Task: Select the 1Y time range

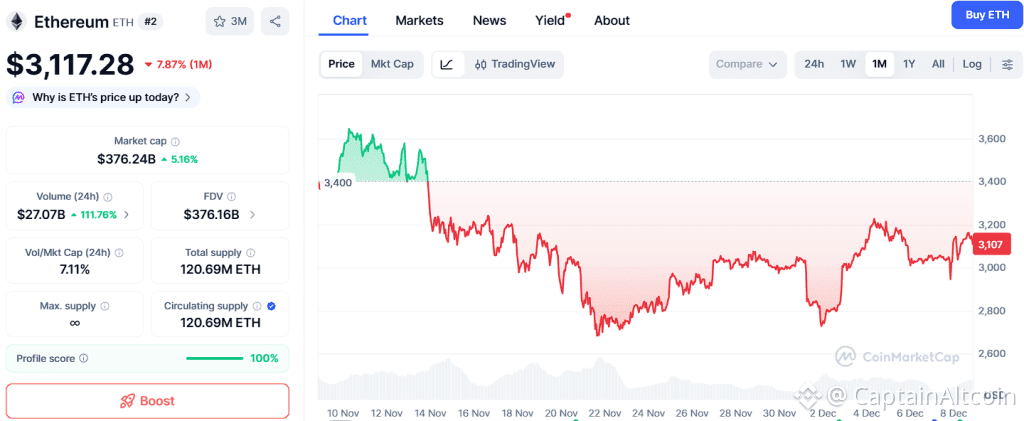Action: (909, 64)
